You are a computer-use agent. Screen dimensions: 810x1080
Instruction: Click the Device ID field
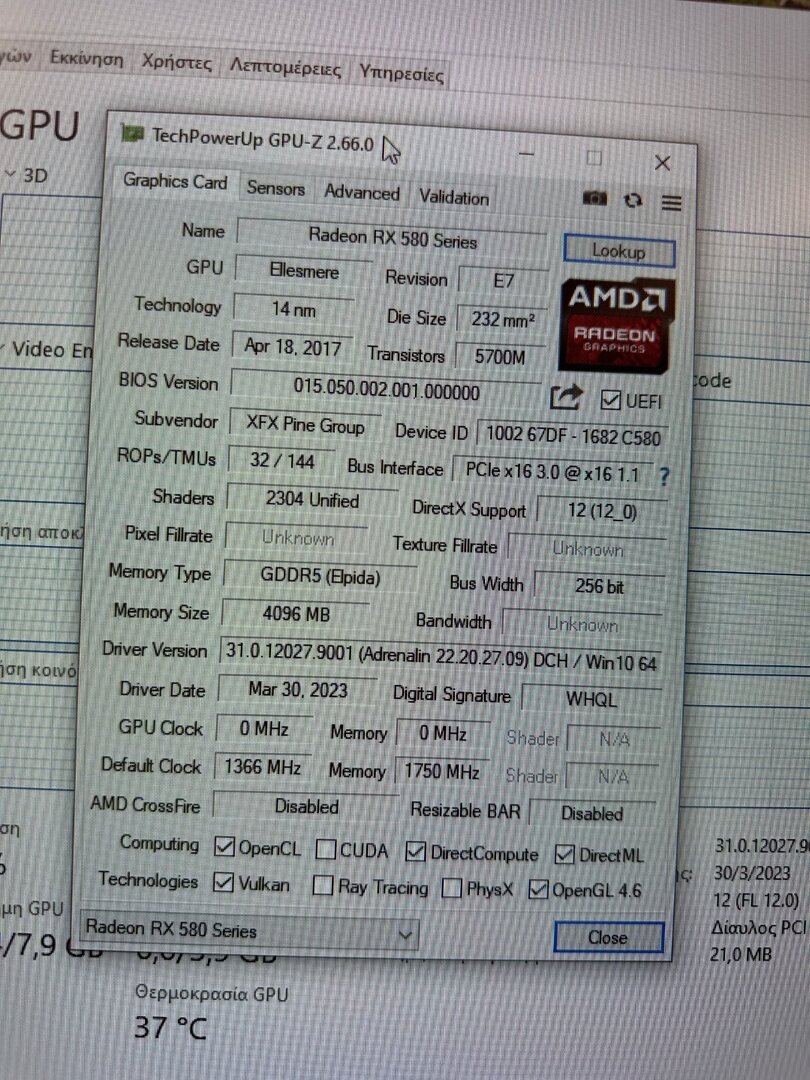[x=572, y=435]
